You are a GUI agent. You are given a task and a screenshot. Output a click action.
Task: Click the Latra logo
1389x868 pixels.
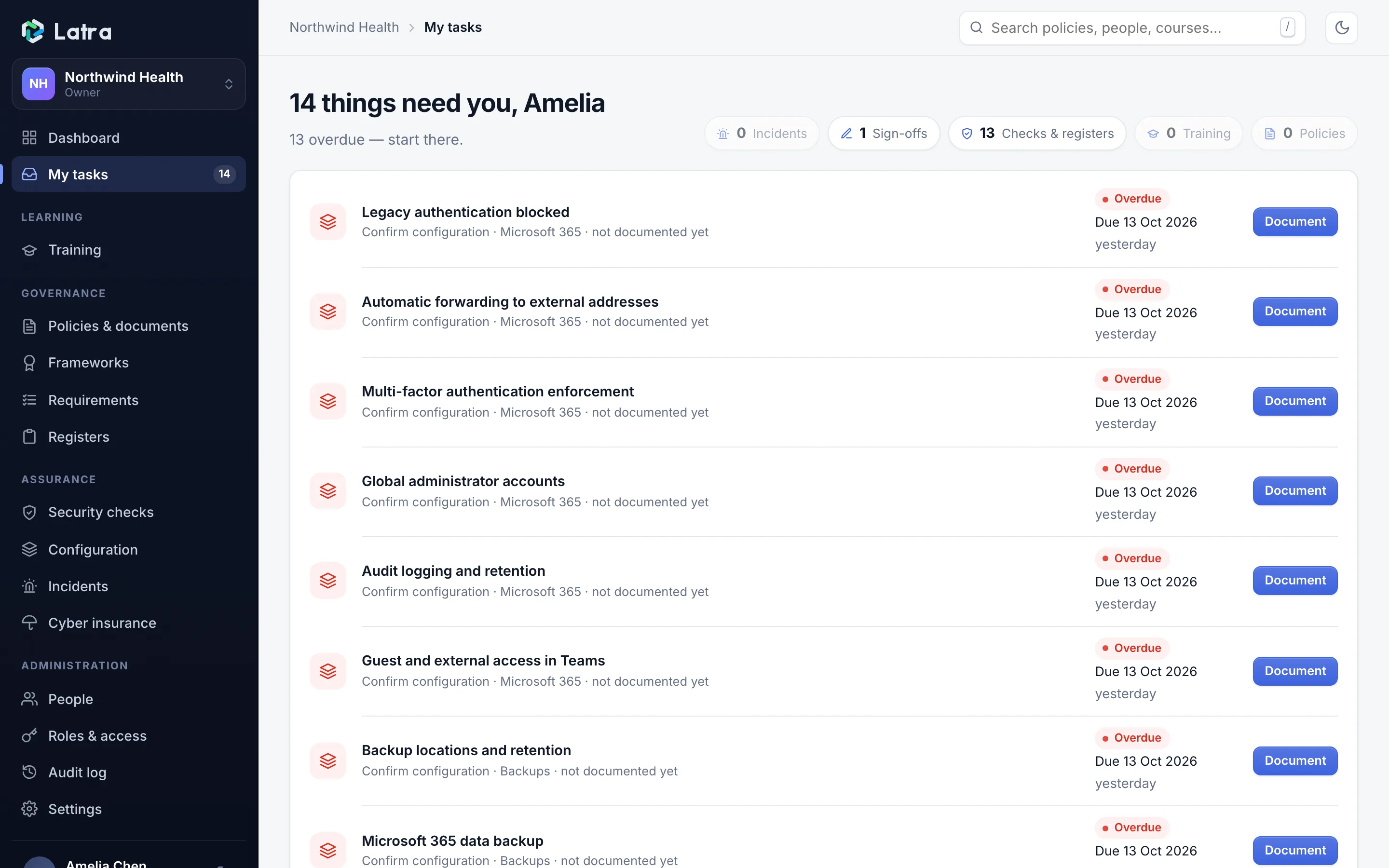pos(67,31)
